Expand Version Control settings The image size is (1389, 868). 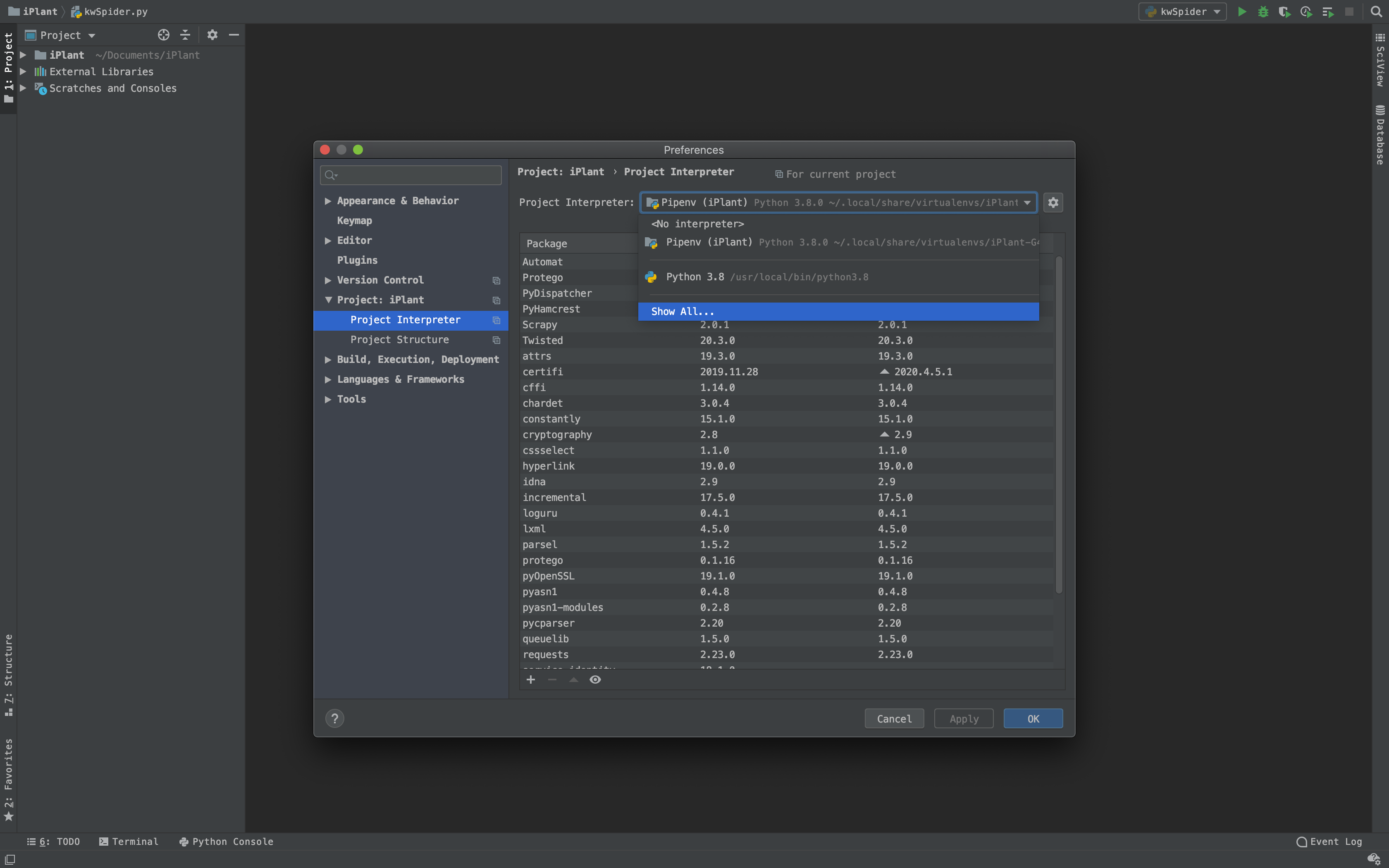[x=328, y=280]
